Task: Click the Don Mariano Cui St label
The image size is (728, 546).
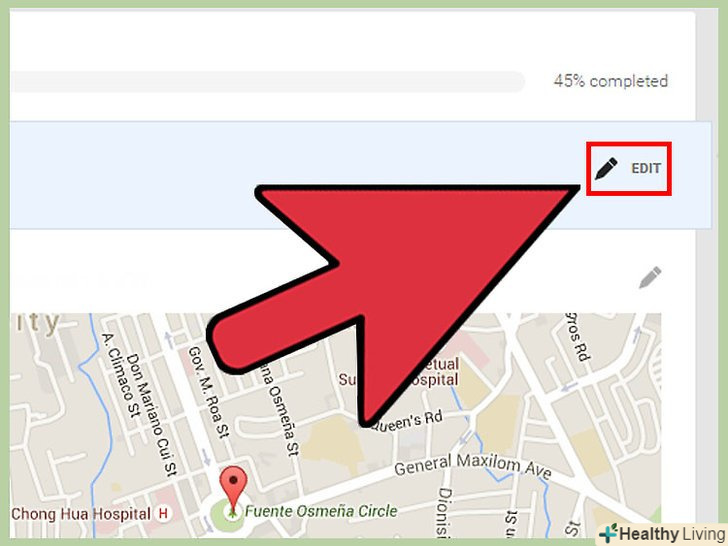Action: coord(152,414)
